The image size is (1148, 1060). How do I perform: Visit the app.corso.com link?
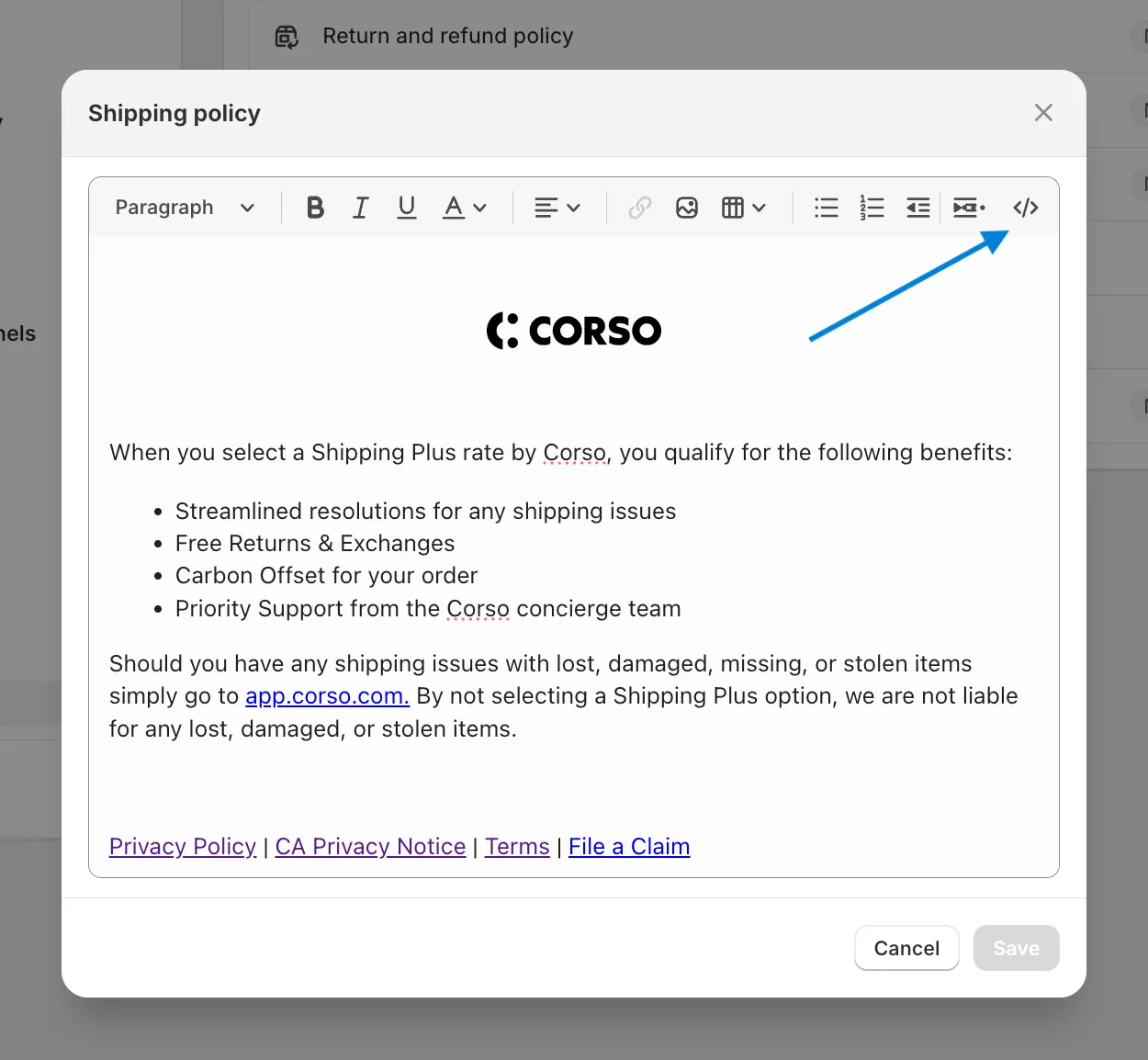tap(326, 695)
